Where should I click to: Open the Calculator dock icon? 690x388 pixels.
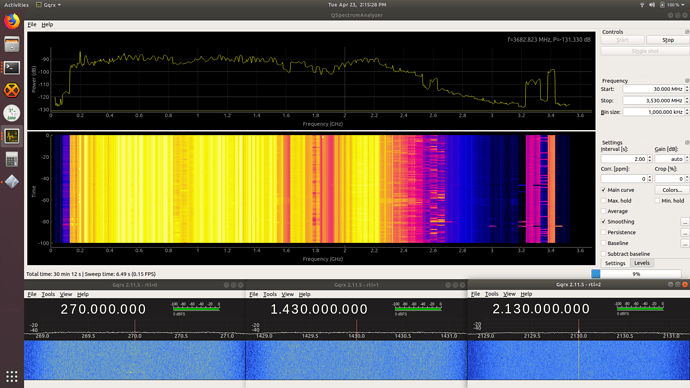click(12, 159)
